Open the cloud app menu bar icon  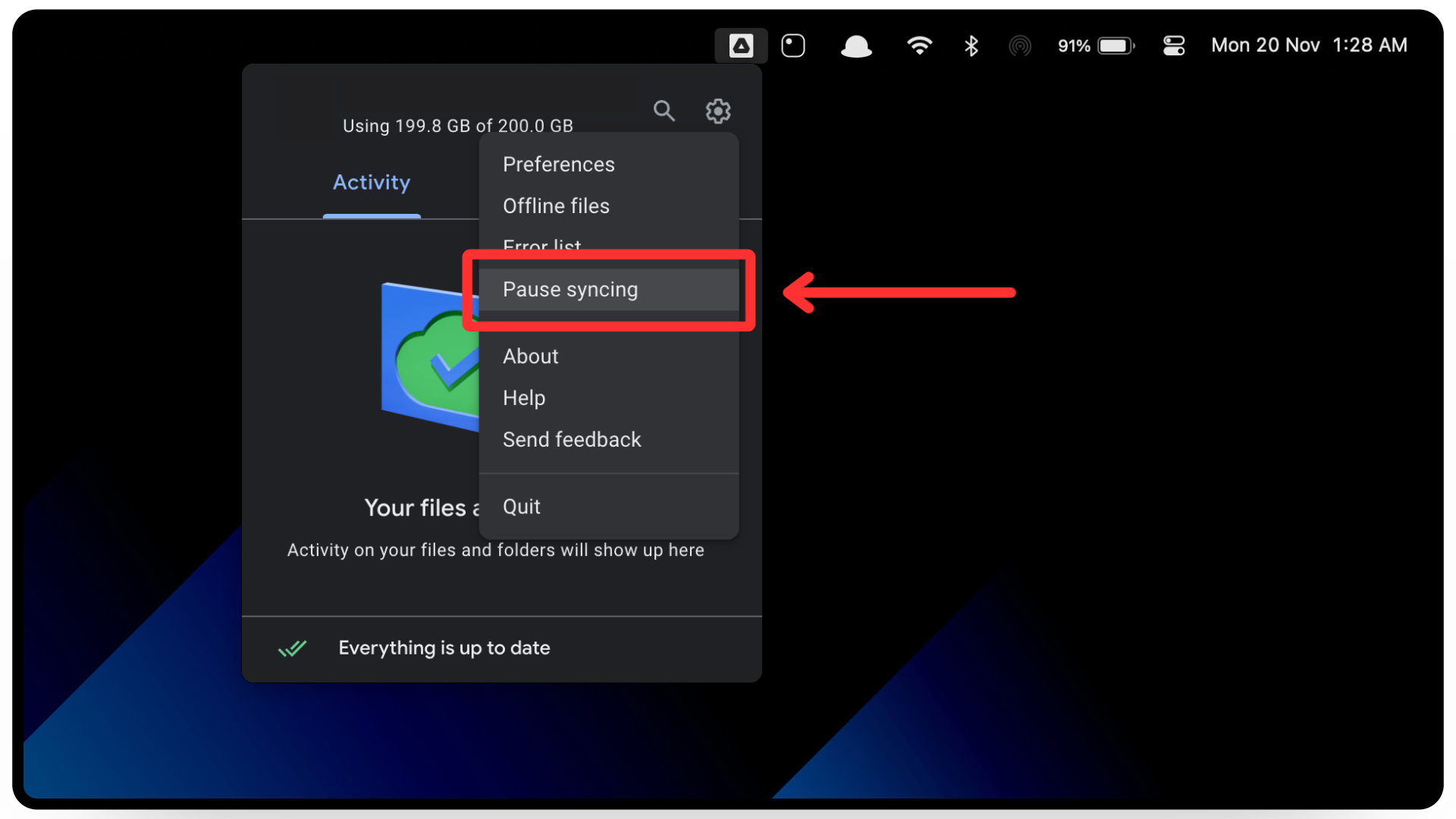click(x=856, y=46)
